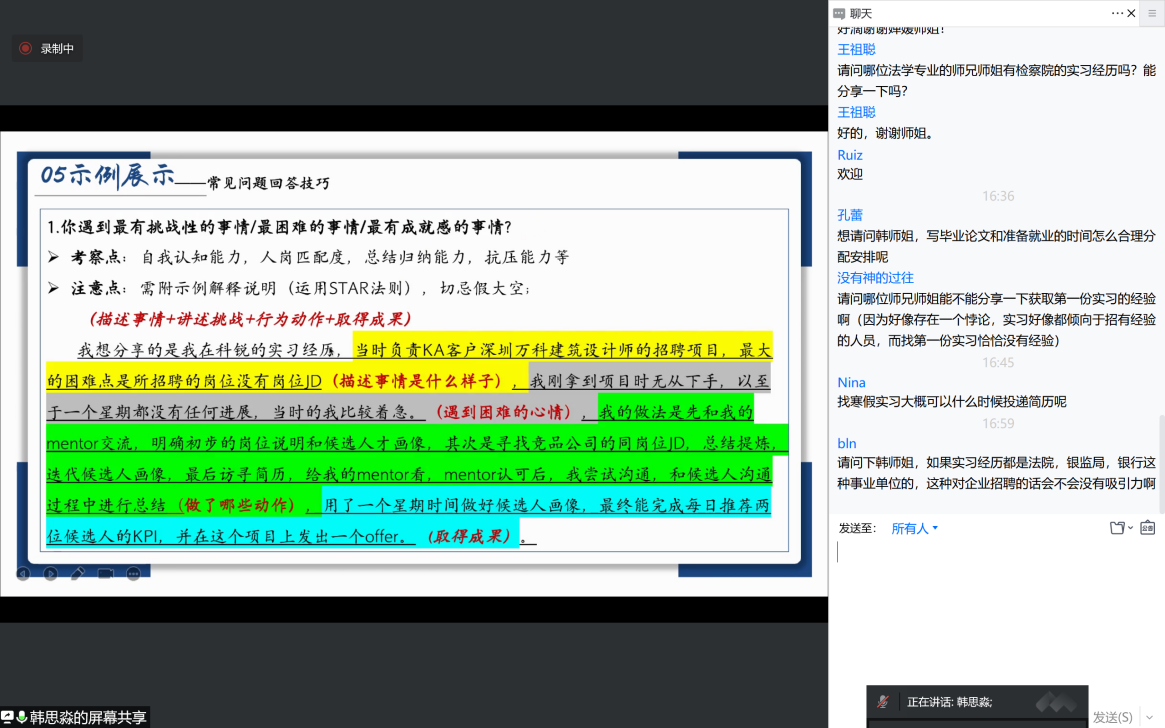This screenshot has width=1165, height=728.
Task: Click the file send folder icon
Action: click(x=1117, y=528)
